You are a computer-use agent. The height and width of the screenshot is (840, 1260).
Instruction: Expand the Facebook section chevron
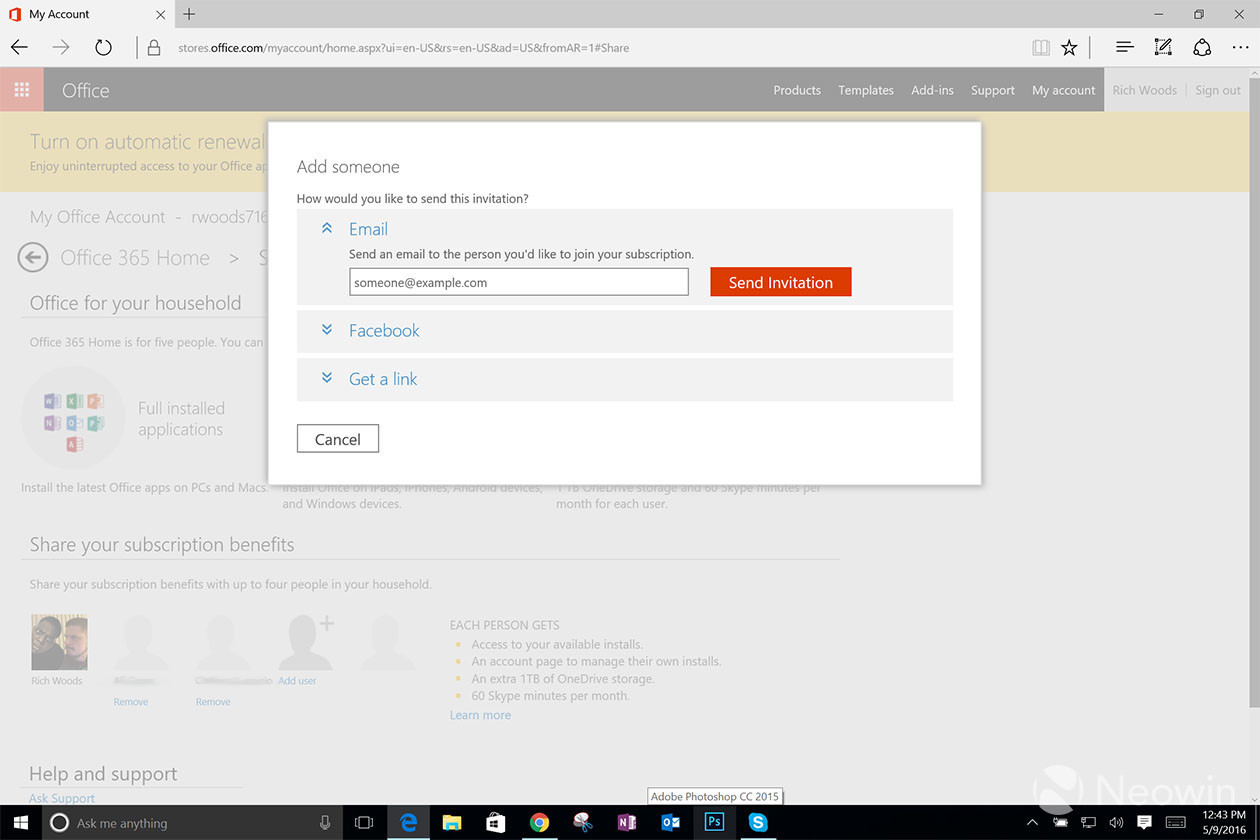326,329
